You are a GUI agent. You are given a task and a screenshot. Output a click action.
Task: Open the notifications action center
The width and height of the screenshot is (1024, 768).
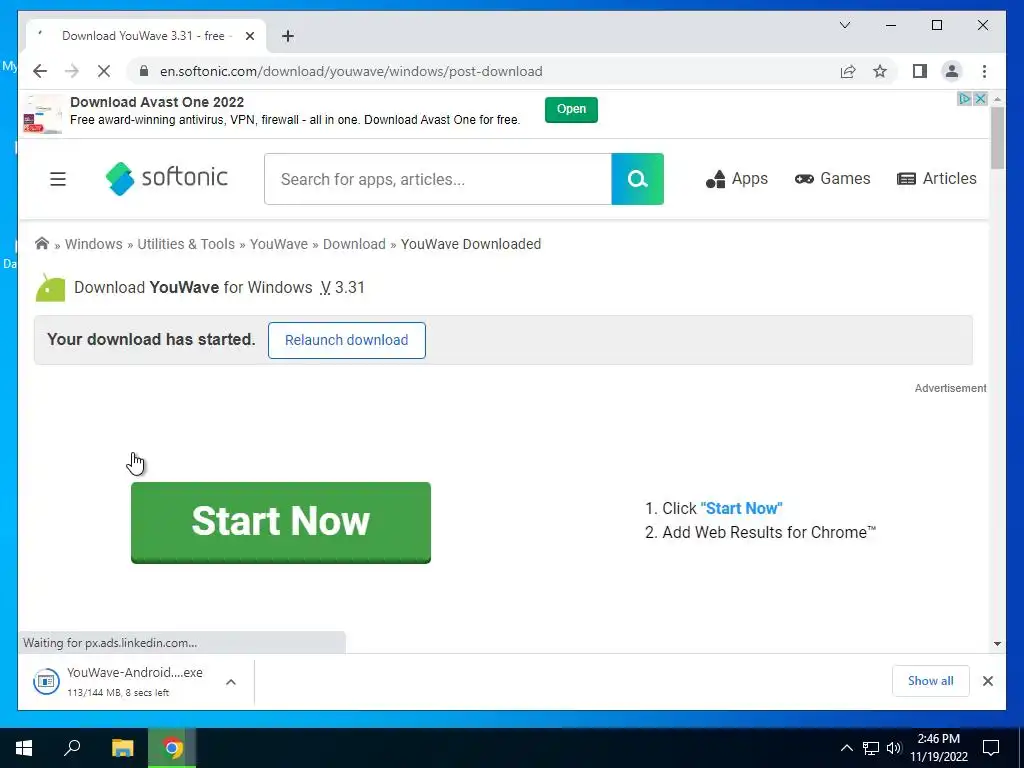pyautogui.click(x=991, y=748)
